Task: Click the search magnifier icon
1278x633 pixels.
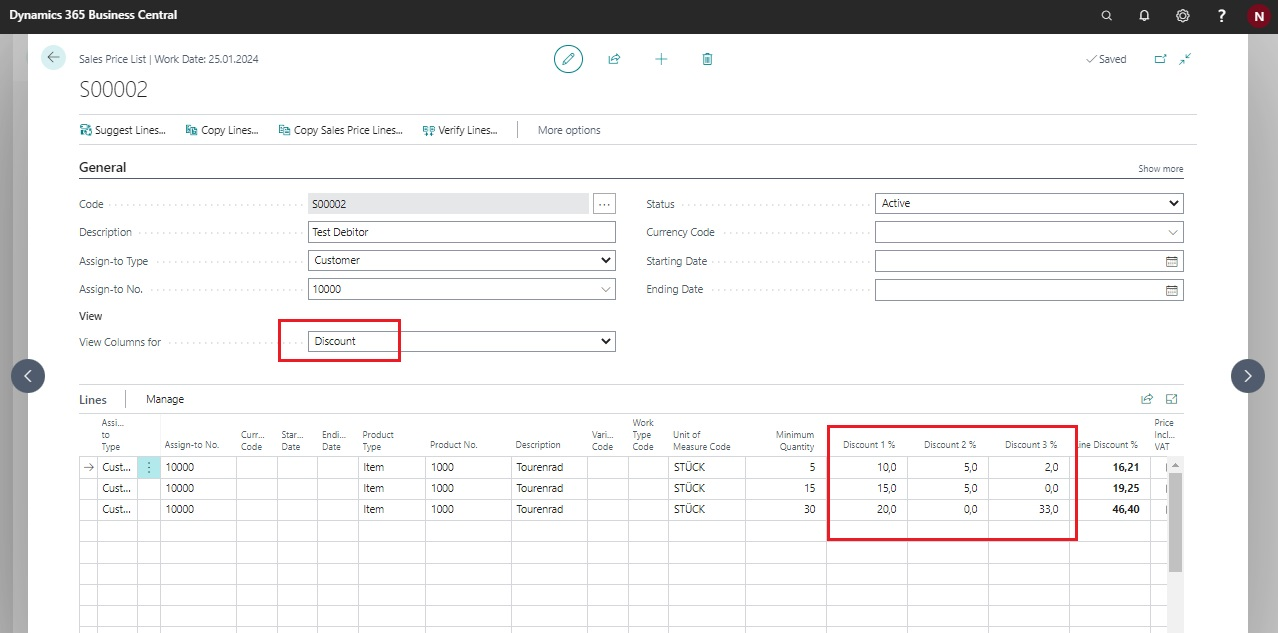Action: tap(1106, 16)
